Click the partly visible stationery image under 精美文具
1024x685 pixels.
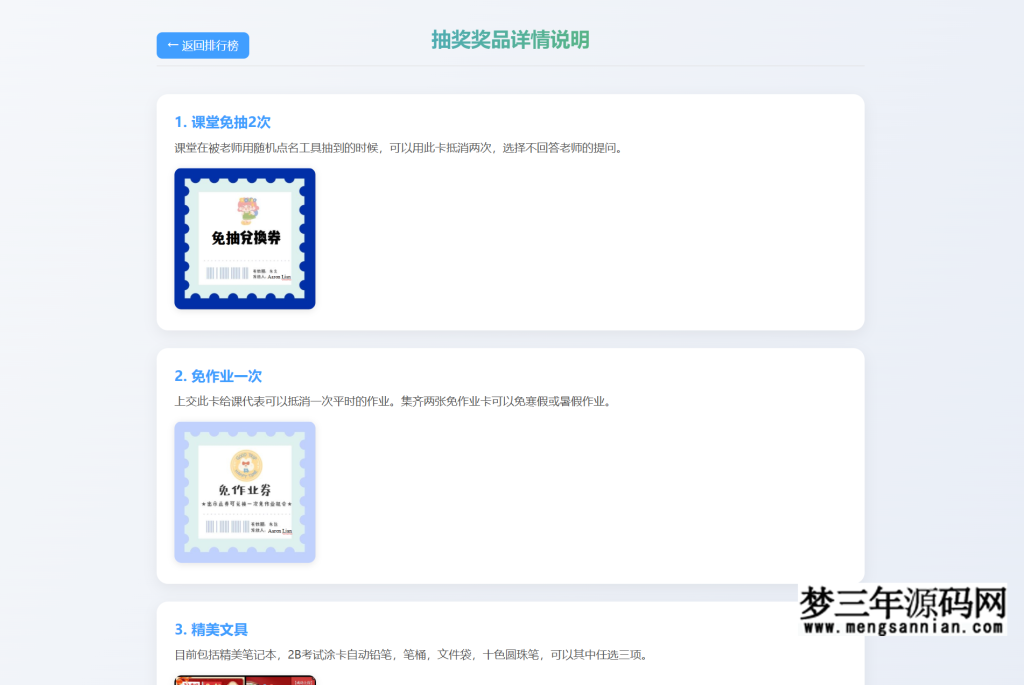tap(245, 680)
